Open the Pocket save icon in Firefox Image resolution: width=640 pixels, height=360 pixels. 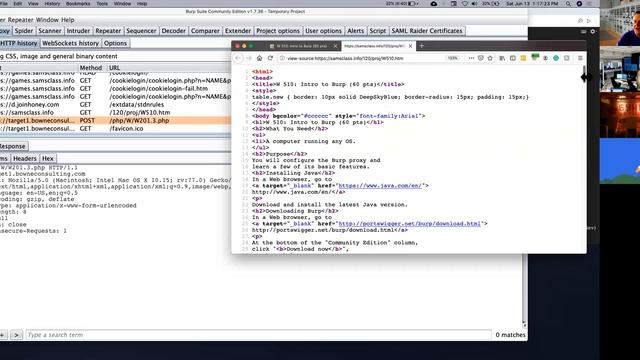pyautogui.click(x=481, y=58)
